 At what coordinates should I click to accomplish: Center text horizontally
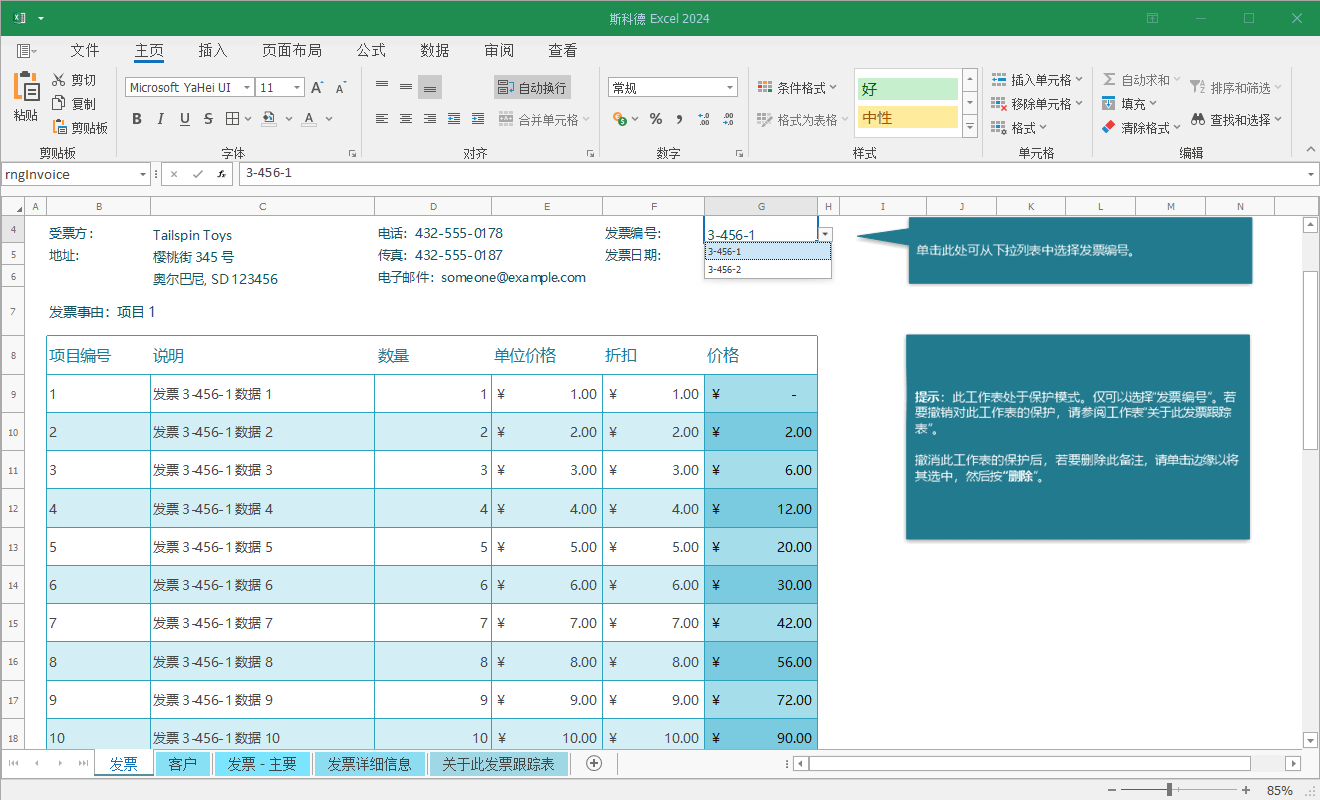click(406, 119)
